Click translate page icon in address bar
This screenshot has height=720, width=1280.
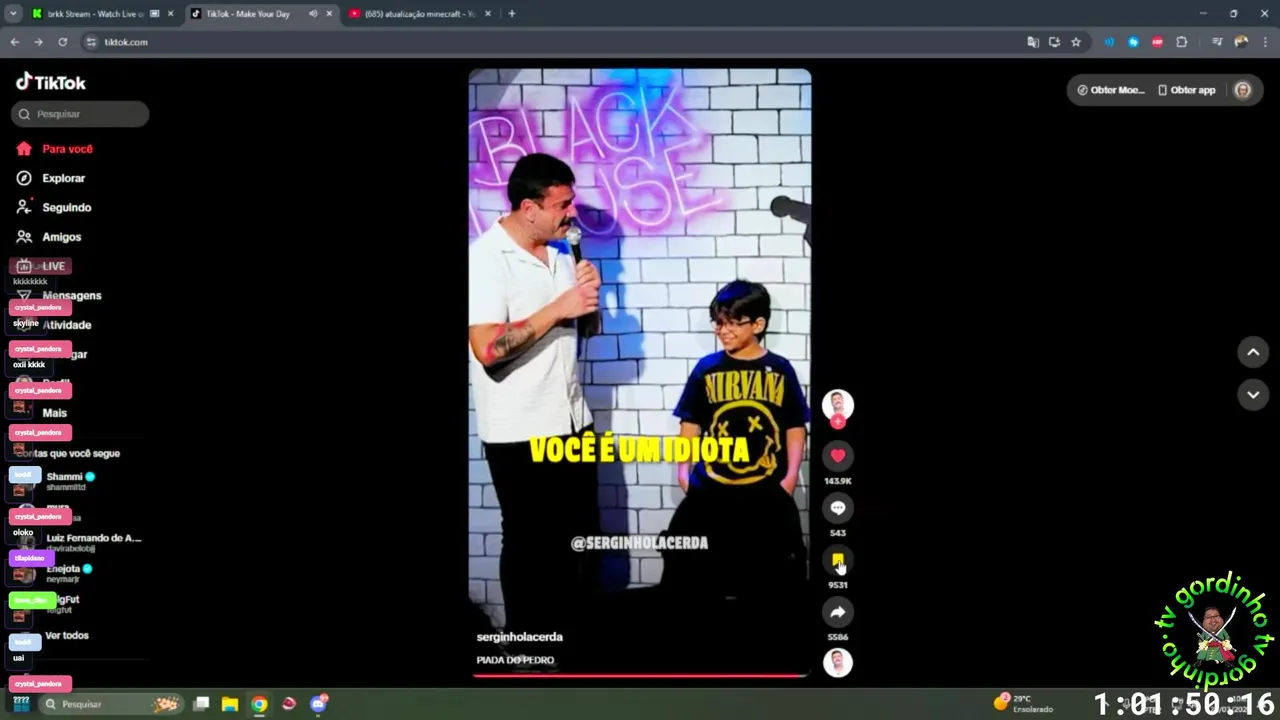pos(1033,42)
